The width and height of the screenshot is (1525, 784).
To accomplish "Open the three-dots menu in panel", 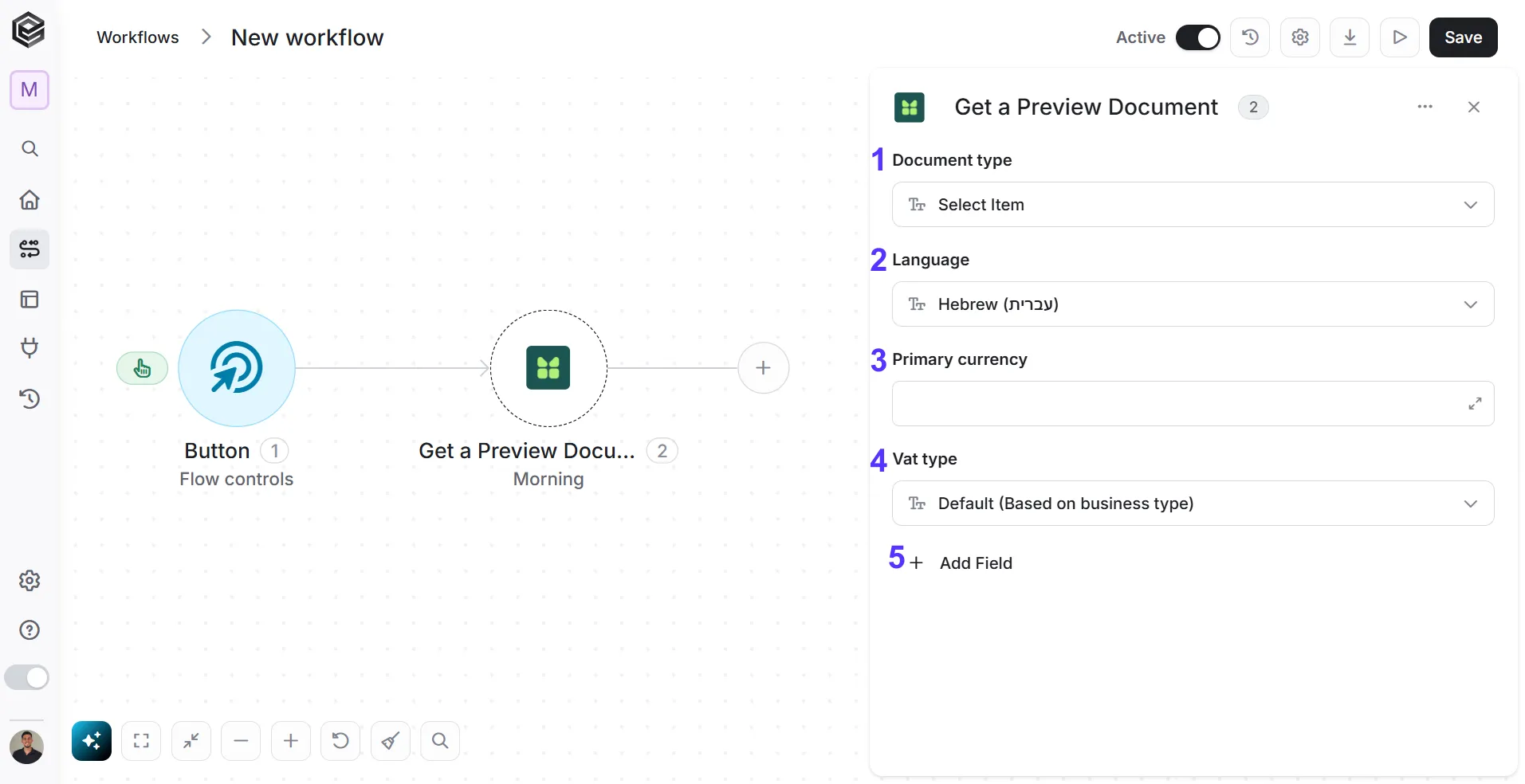I will click(x=1425, y=107).
